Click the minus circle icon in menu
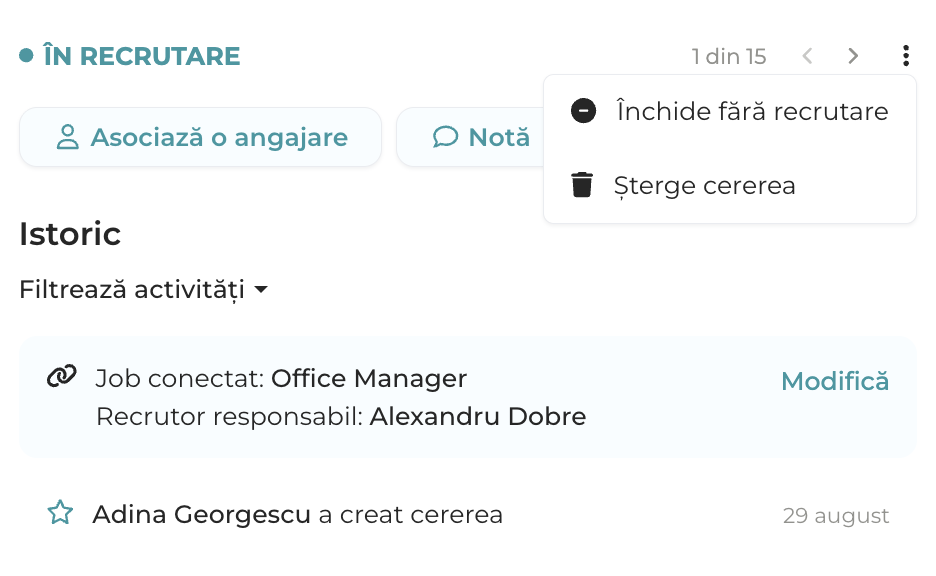The height and width of the screenshot is (576, 936). pos(583,111)
